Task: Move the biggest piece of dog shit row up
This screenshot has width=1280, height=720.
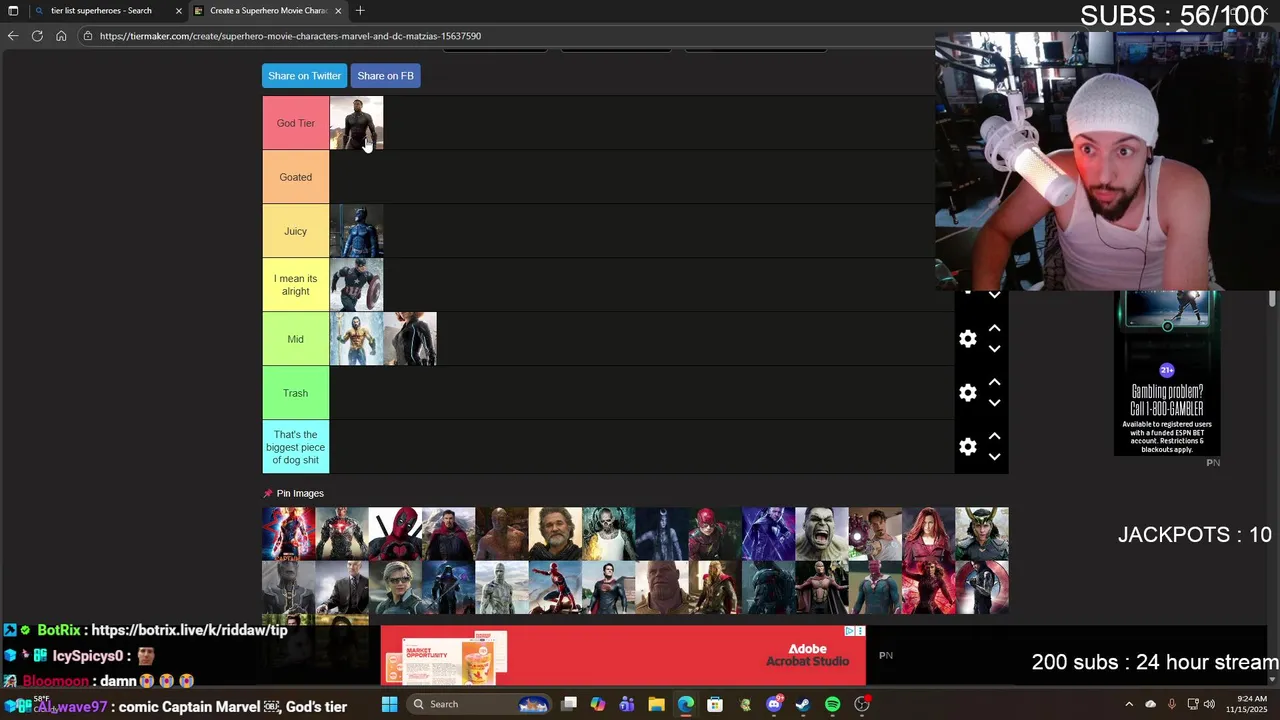Action: click(x=994, y=436)
